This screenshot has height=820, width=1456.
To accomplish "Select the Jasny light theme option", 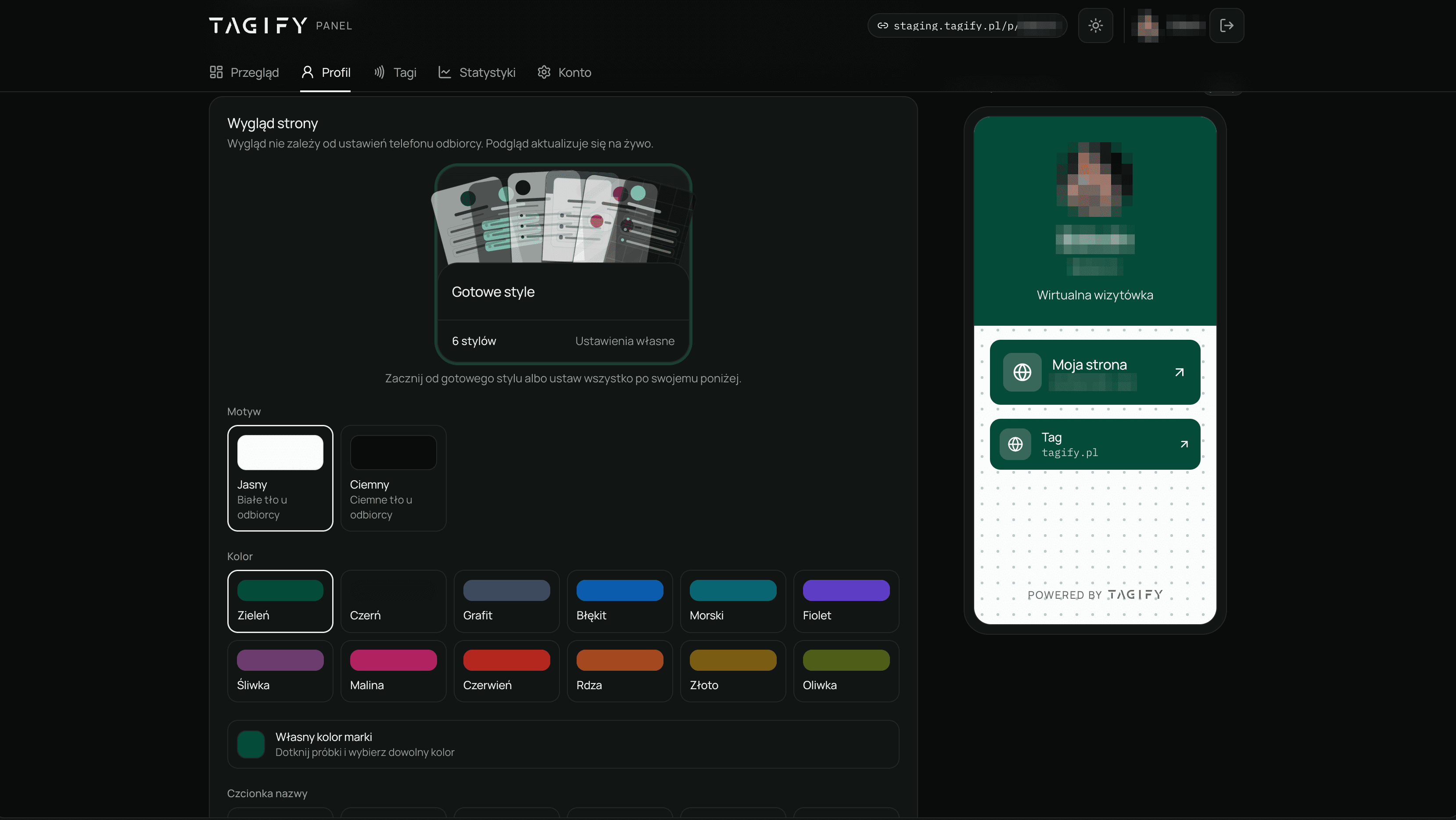I will point(280,478).
